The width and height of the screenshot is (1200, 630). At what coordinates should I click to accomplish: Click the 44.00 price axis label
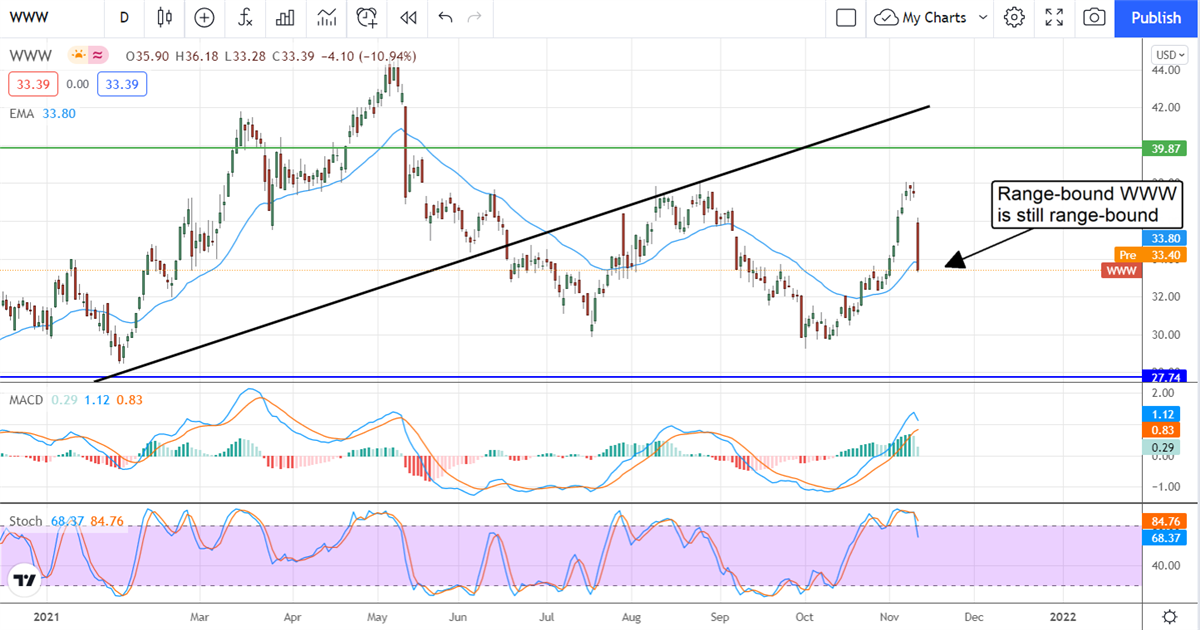pyautogui.click(x=1166, y=71)
